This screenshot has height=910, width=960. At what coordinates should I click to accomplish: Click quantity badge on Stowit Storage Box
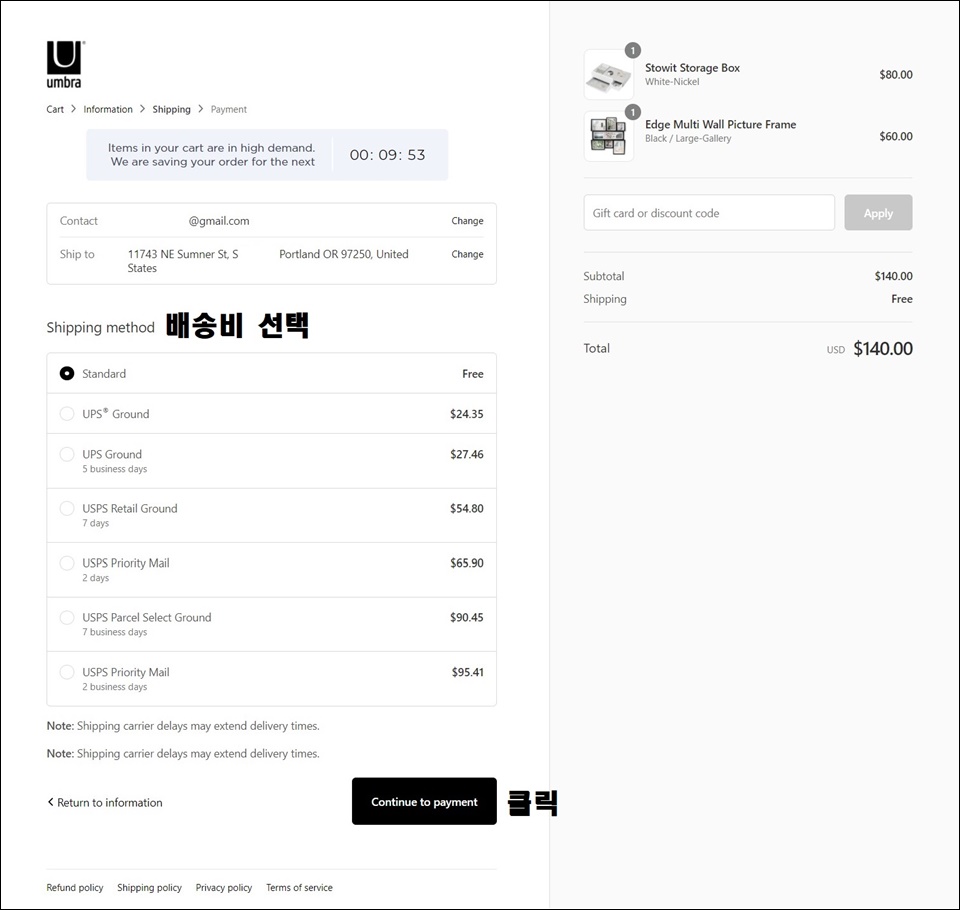pos(632,50)
